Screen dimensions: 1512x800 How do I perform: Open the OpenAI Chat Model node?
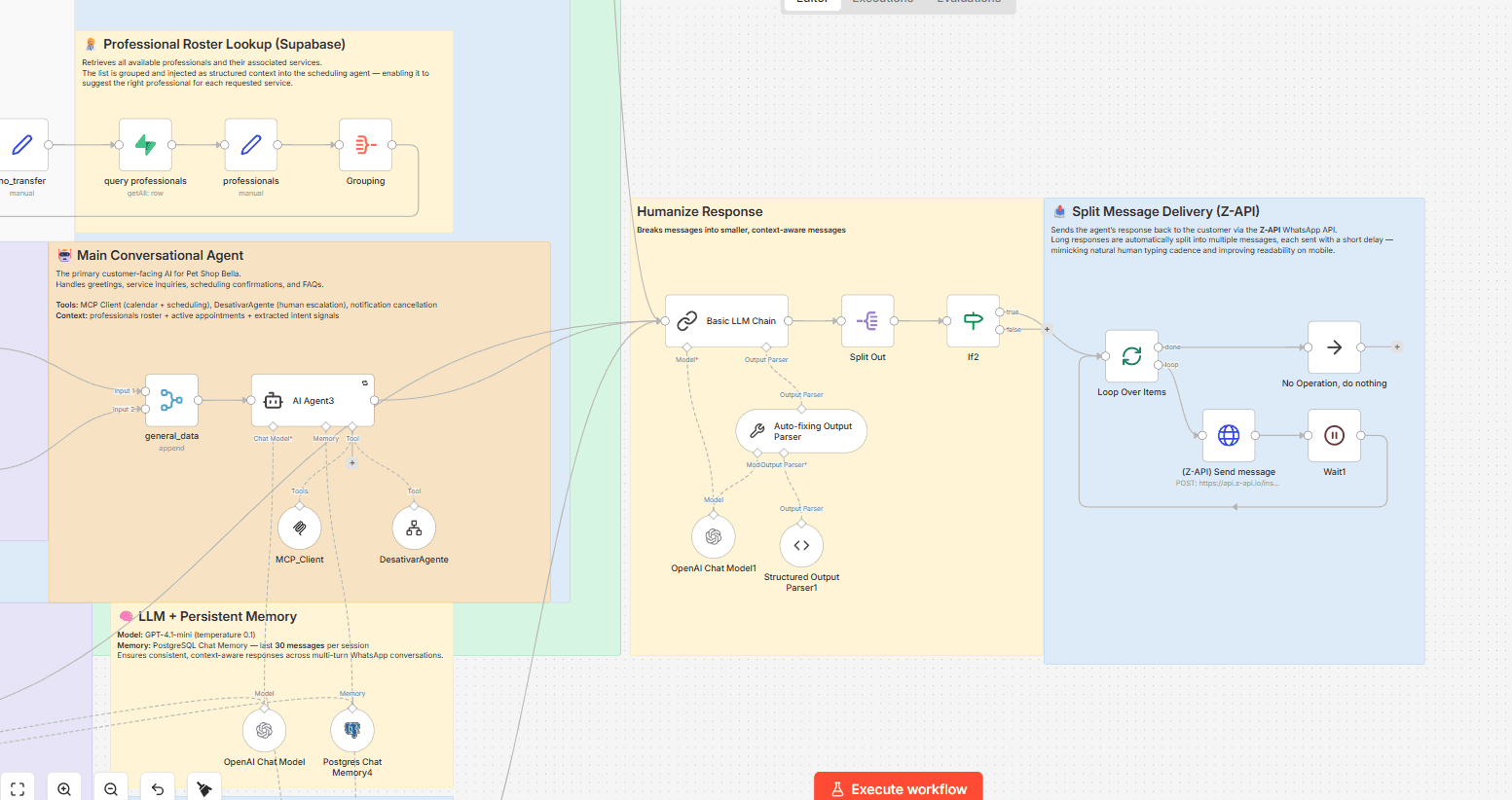coord(264,731)
